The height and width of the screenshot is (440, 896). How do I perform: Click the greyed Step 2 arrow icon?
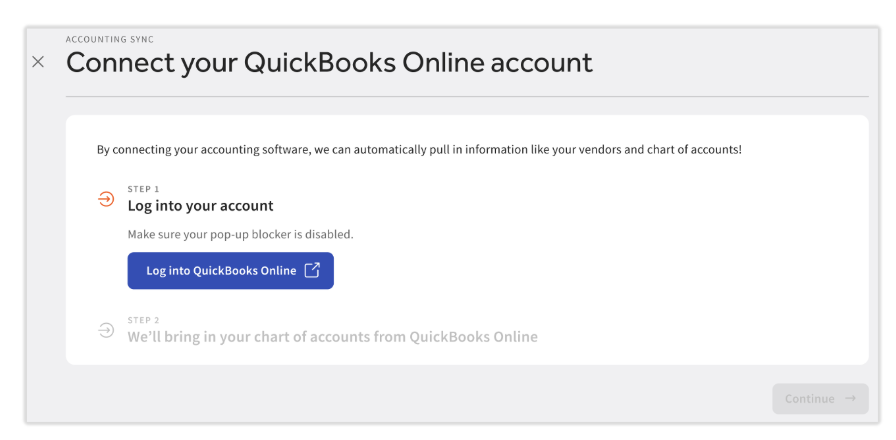click(106, 330)
